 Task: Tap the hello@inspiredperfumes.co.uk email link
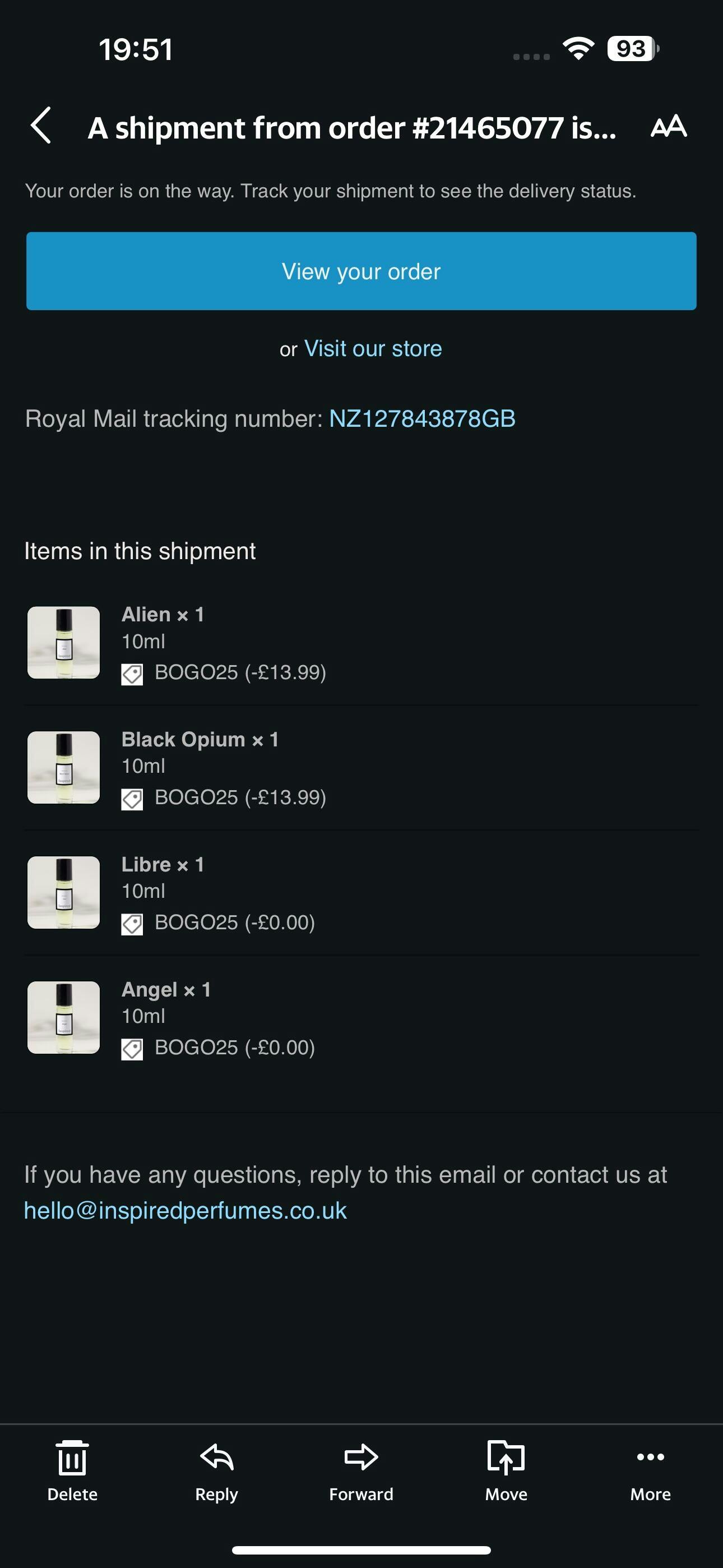(185, 1211)
